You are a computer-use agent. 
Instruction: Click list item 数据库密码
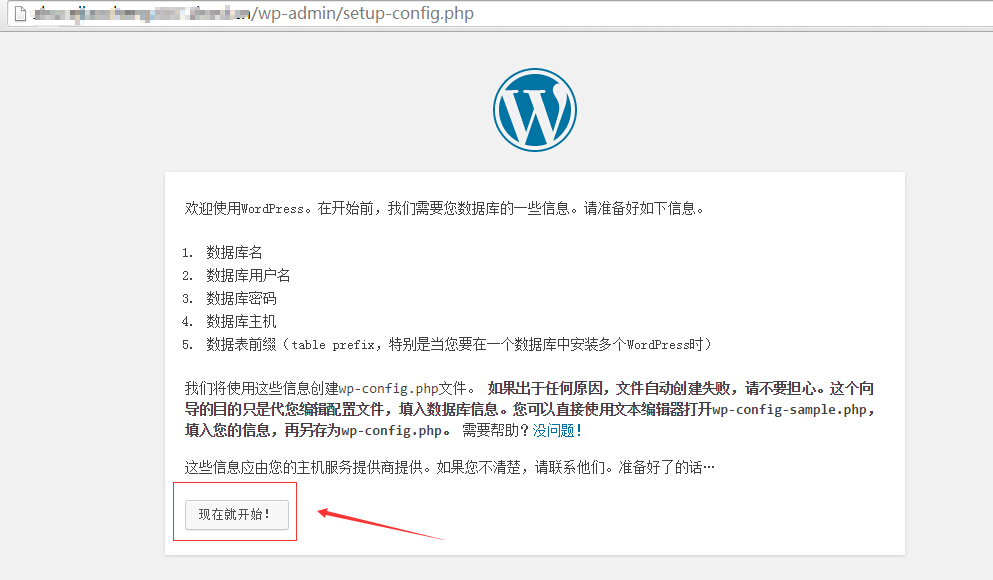click(241, 298)
